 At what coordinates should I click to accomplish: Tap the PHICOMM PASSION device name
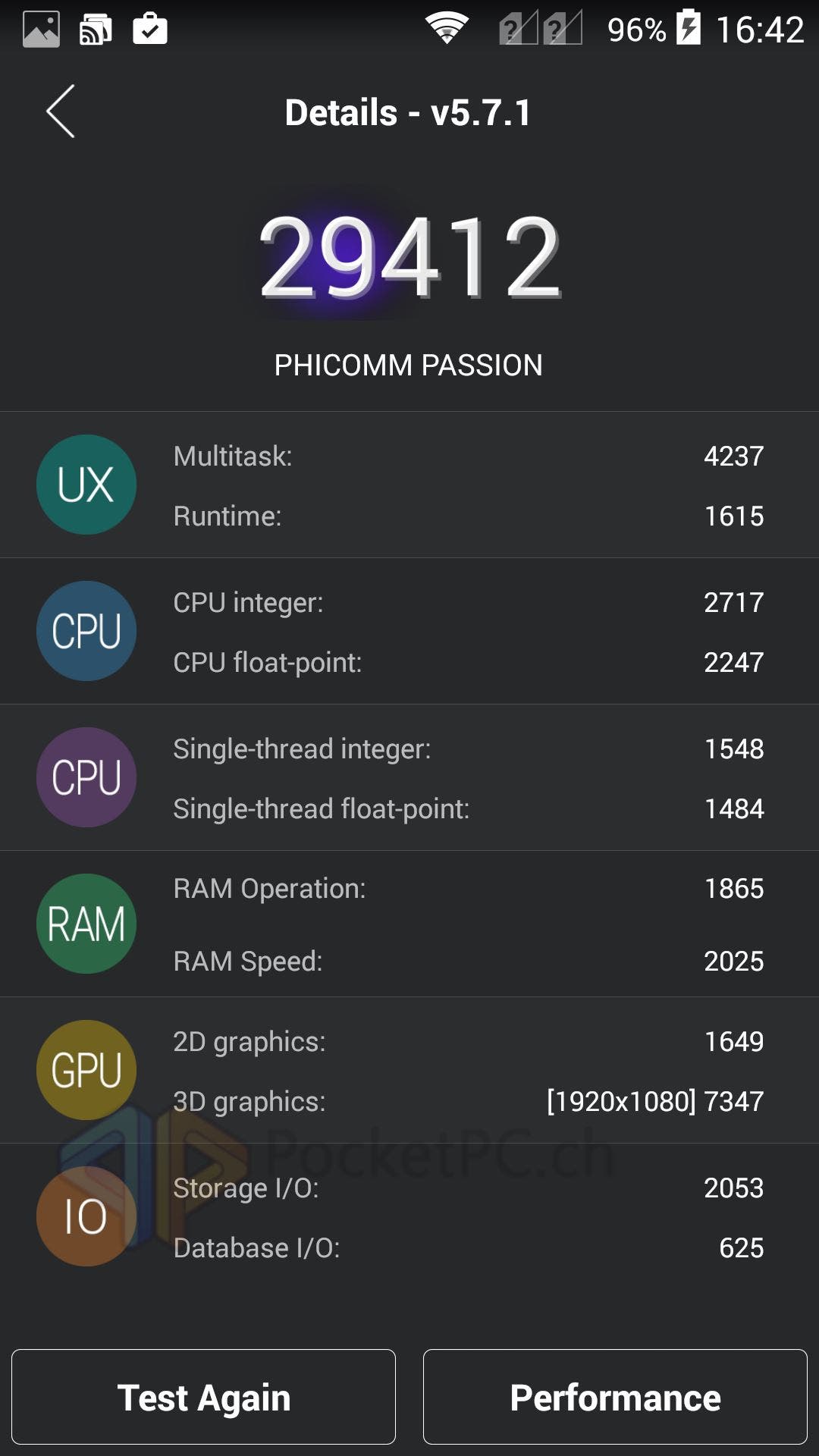(x=408, y=366)
